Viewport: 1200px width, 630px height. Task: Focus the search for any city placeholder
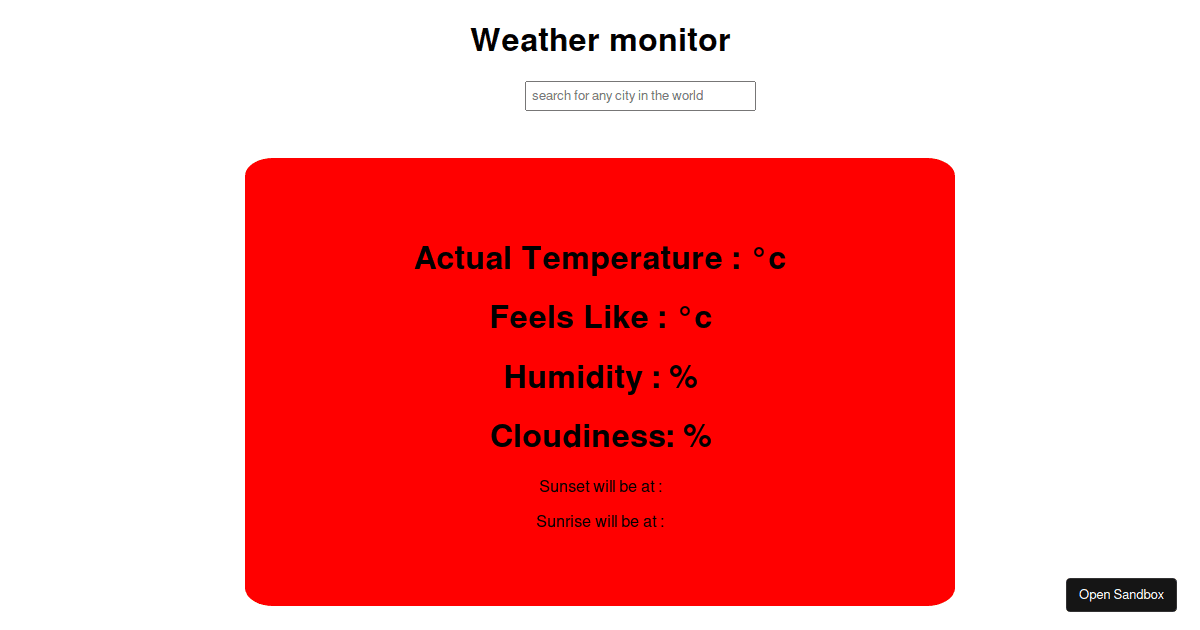(618, 96)
